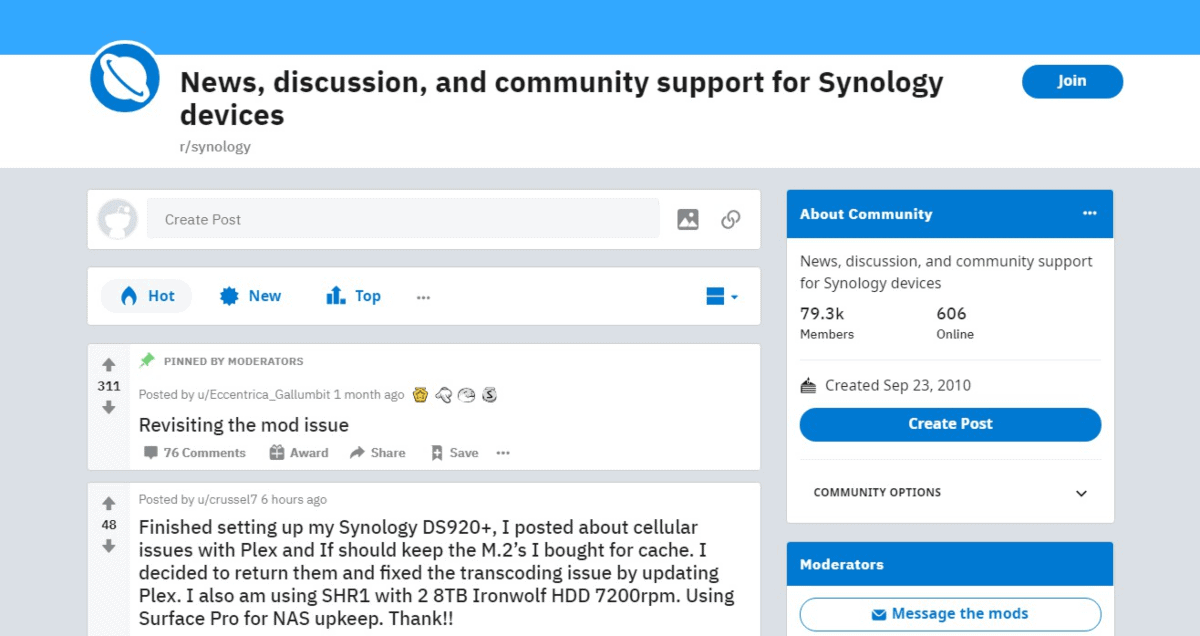Focus the Create Post input field

pyautogui.click(x=403, y=219)
